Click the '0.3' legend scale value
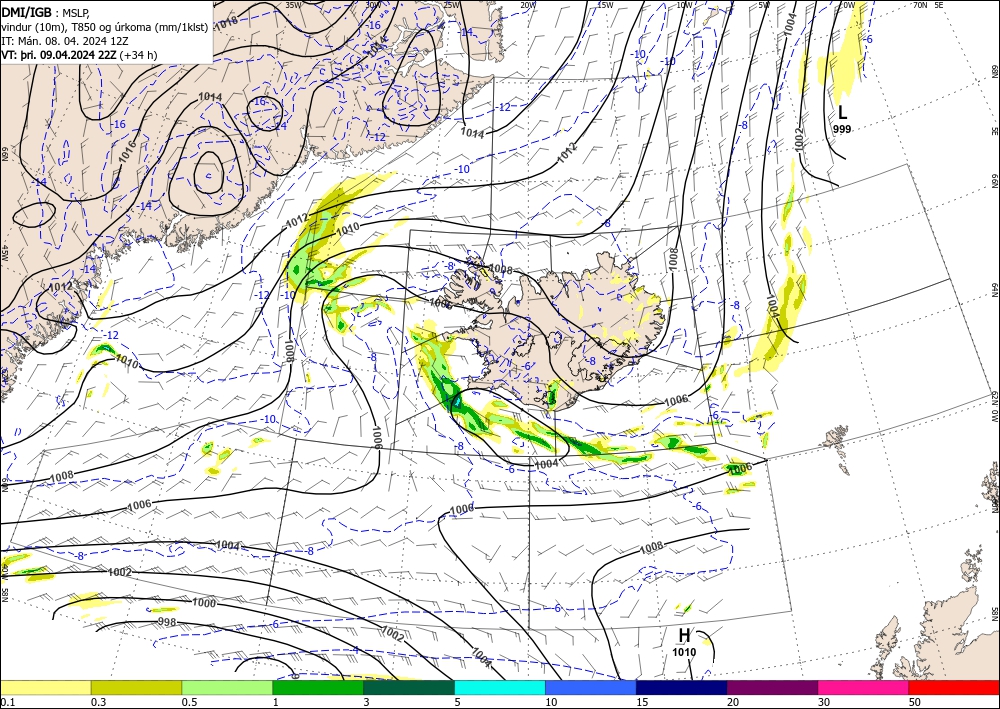 click(x=98, y=702)
